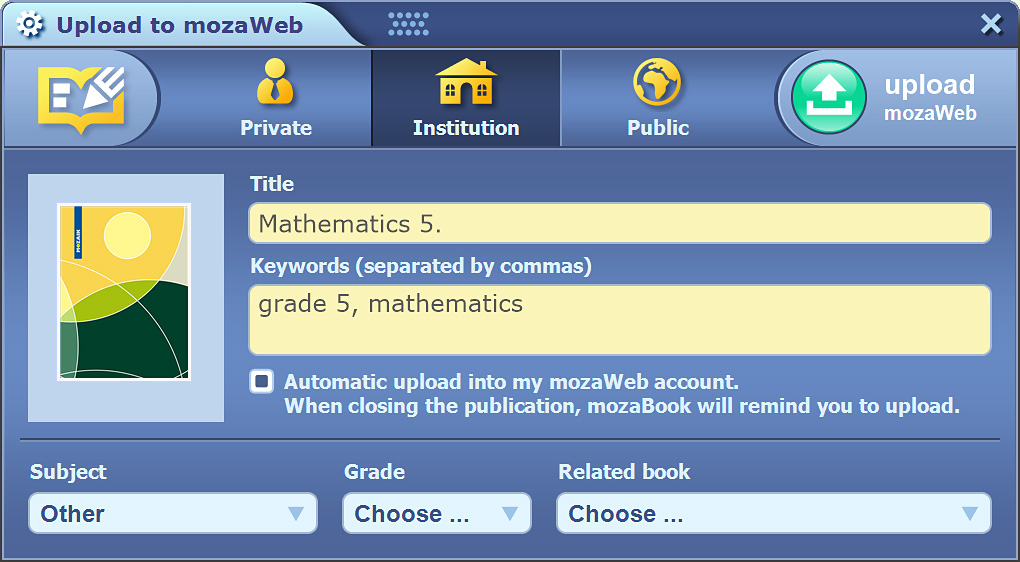Click the notebook-and-pencil icon
The width and height of the screenshot is (1020, 562).
click(x=81, y=96)
